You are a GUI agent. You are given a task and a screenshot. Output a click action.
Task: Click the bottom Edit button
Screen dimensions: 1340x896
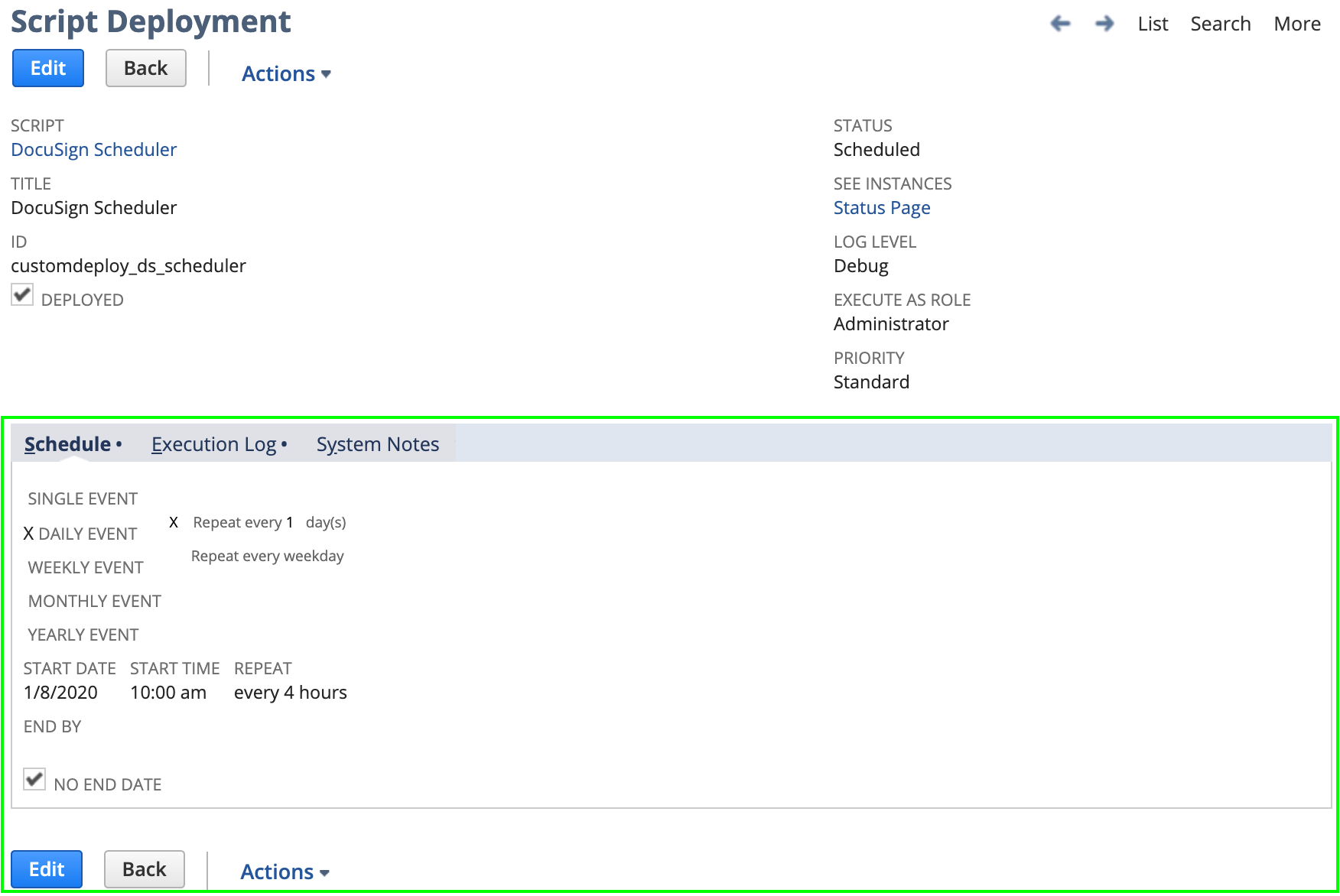tap(47, 869)
